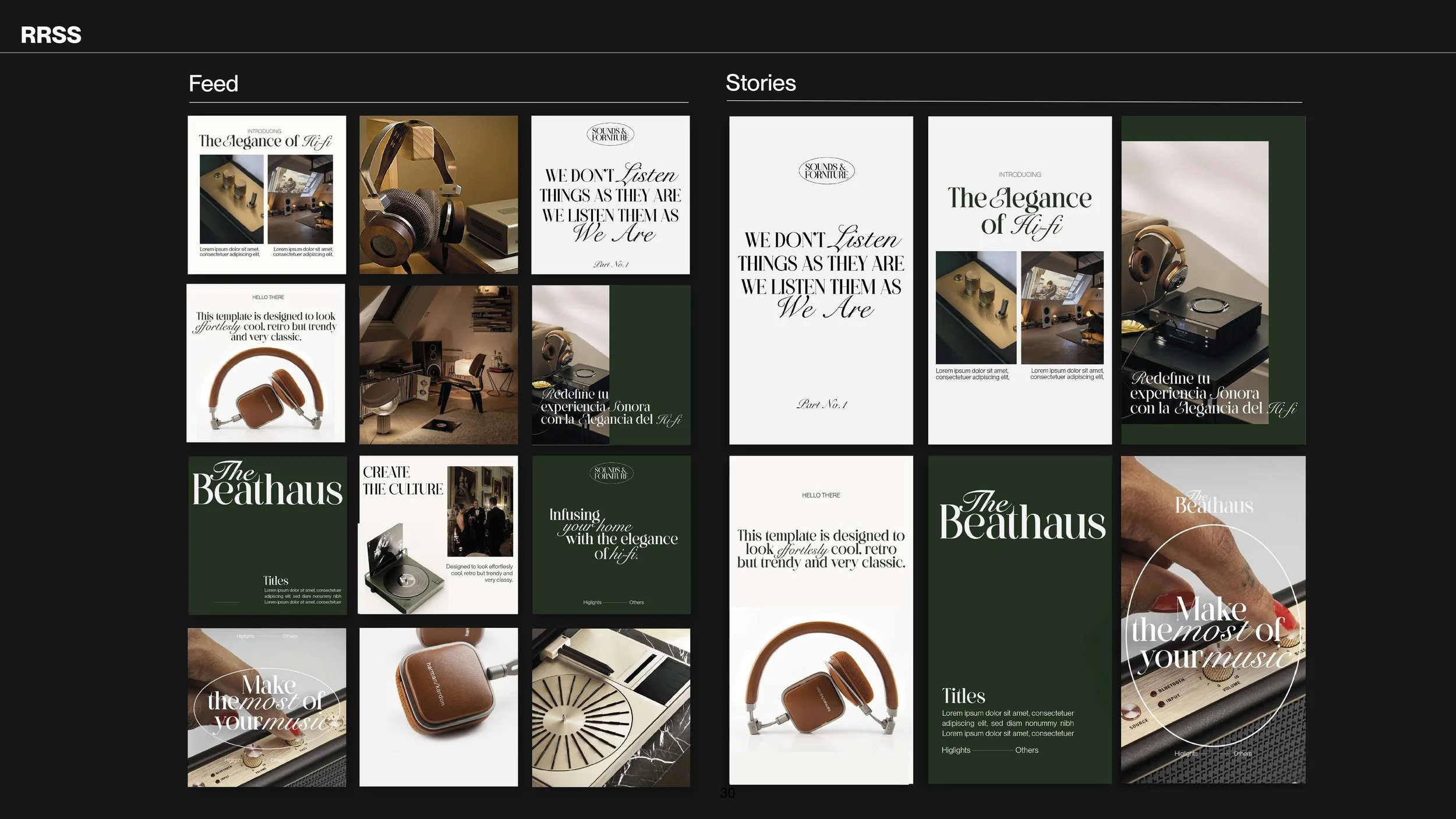The width and height of the screenshot is (1456, 819).
Task: Open the Elegance of Hi-fi story
Action: (x=1019, y=280)
